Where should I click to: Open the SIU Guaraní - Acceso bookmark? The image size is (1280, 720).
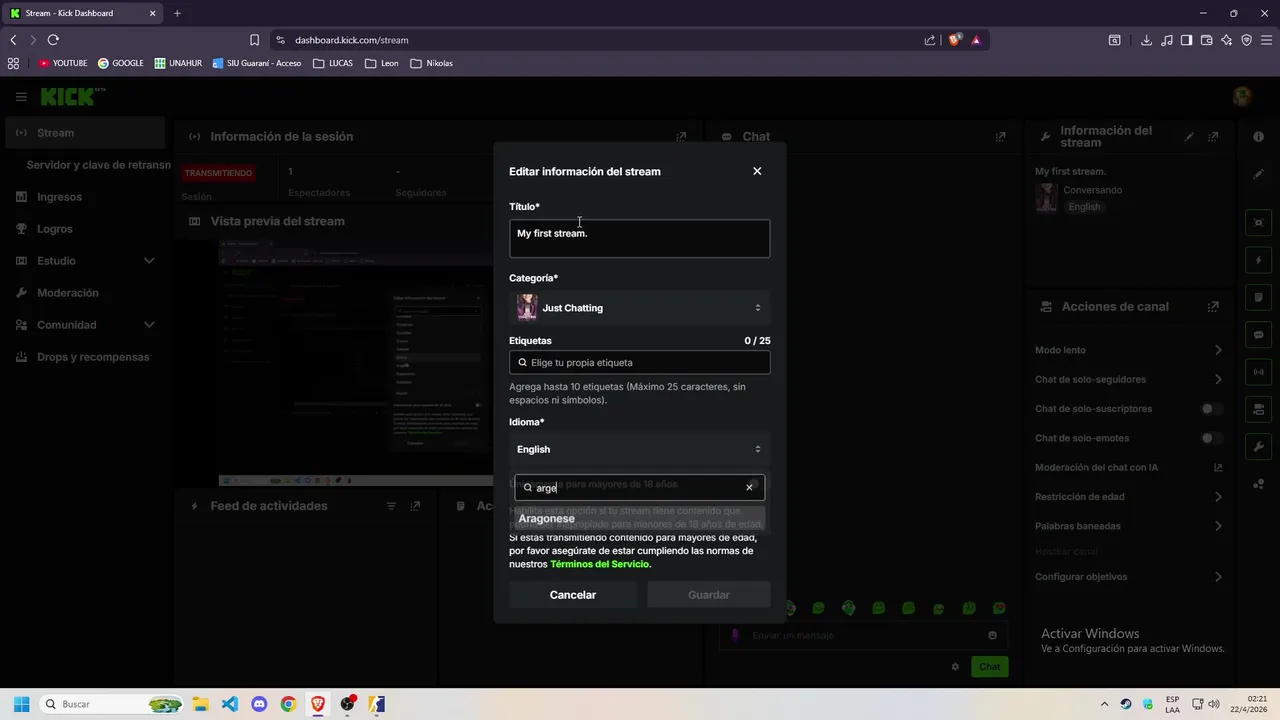click(x=256, y=63)
